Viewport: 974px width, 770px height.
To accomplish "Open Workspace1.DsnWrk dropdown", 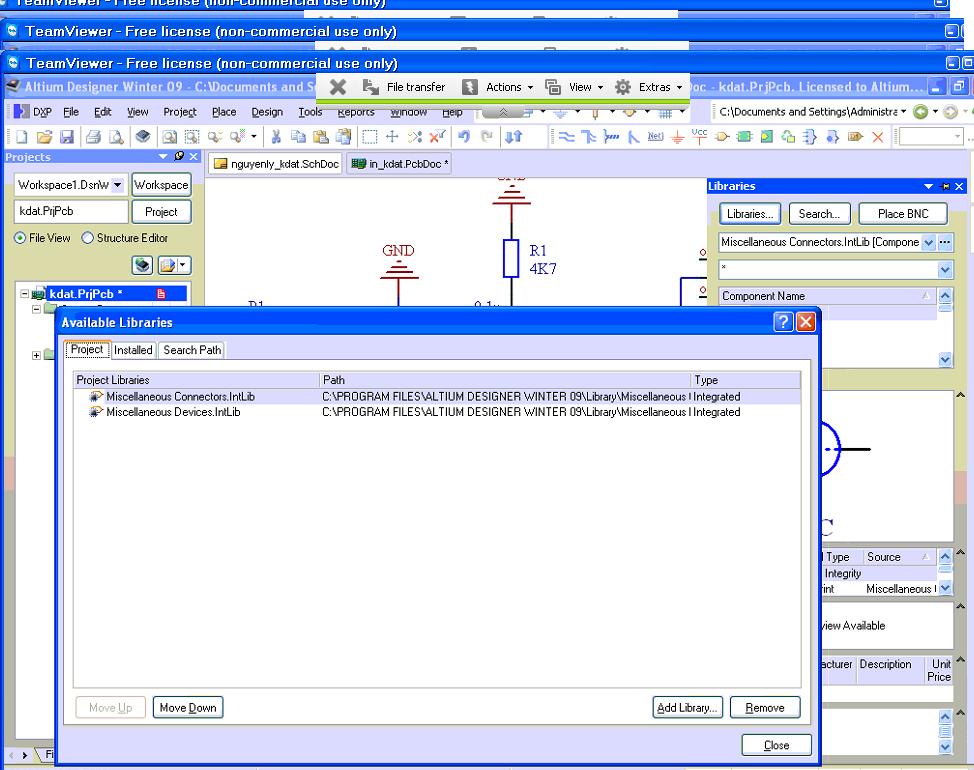I will pos(117,185).
